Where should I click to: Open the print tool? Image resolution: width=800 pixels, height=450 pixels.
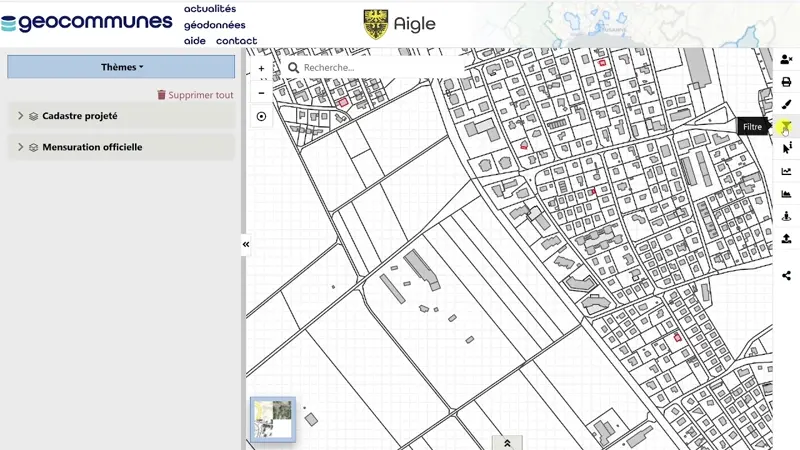coord(786,82)
